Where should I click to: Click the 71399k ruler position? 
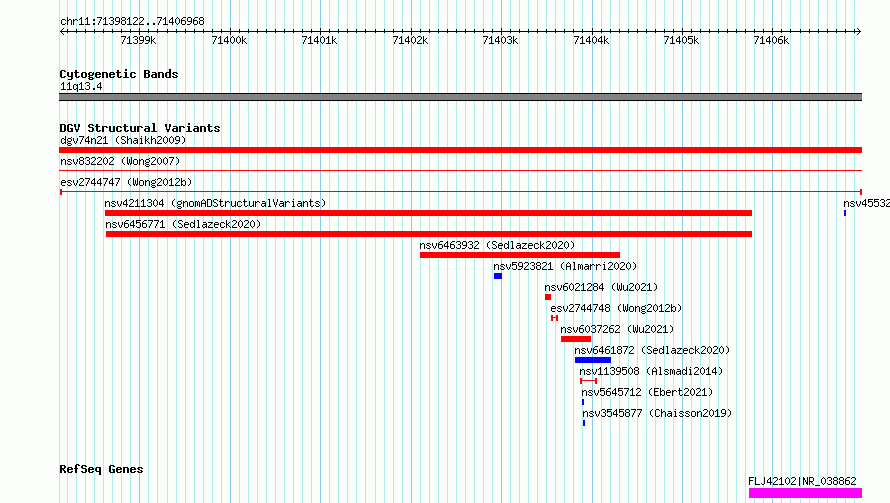138,40
